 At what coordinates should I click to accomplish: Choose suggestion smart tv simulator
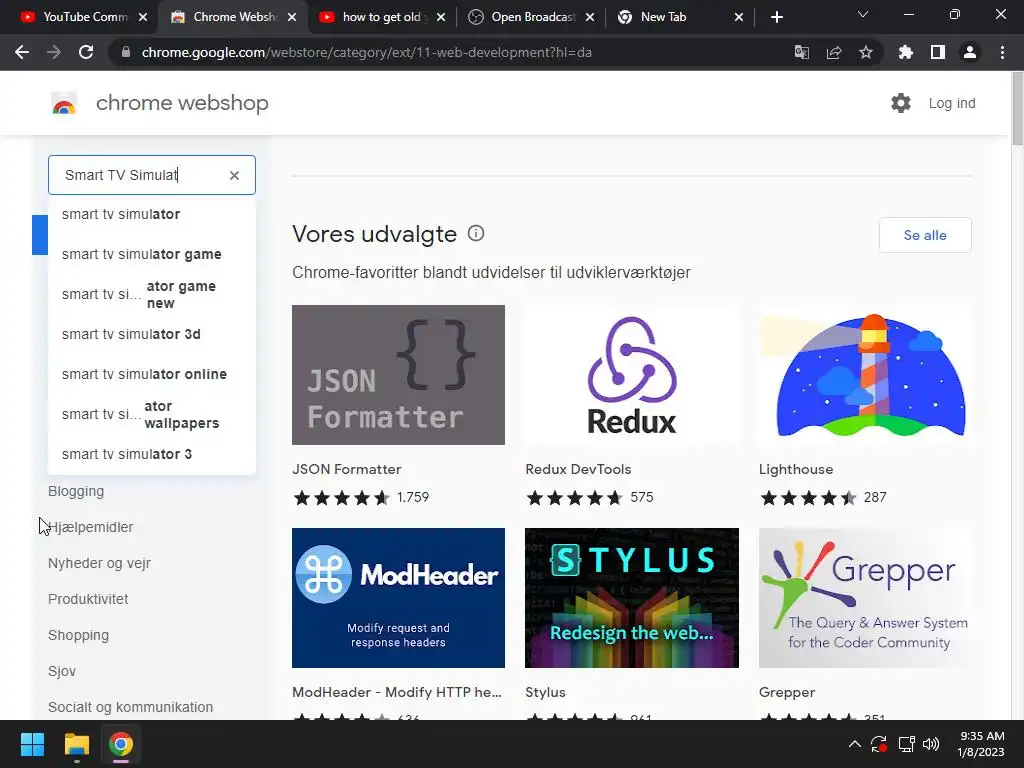(x=152, y=214)
